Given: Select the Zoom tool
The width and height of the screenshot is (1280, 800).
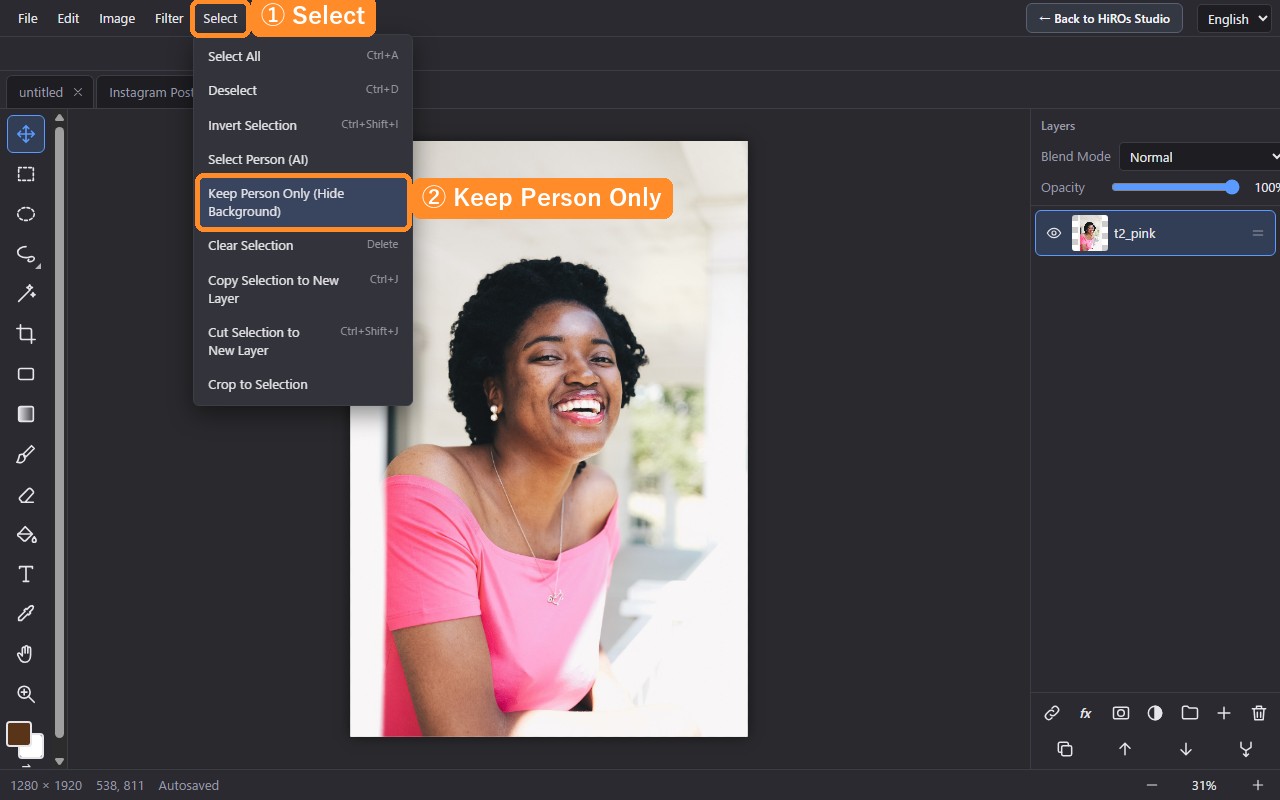Looking at the screenshot, I should (x=26, y=694).
